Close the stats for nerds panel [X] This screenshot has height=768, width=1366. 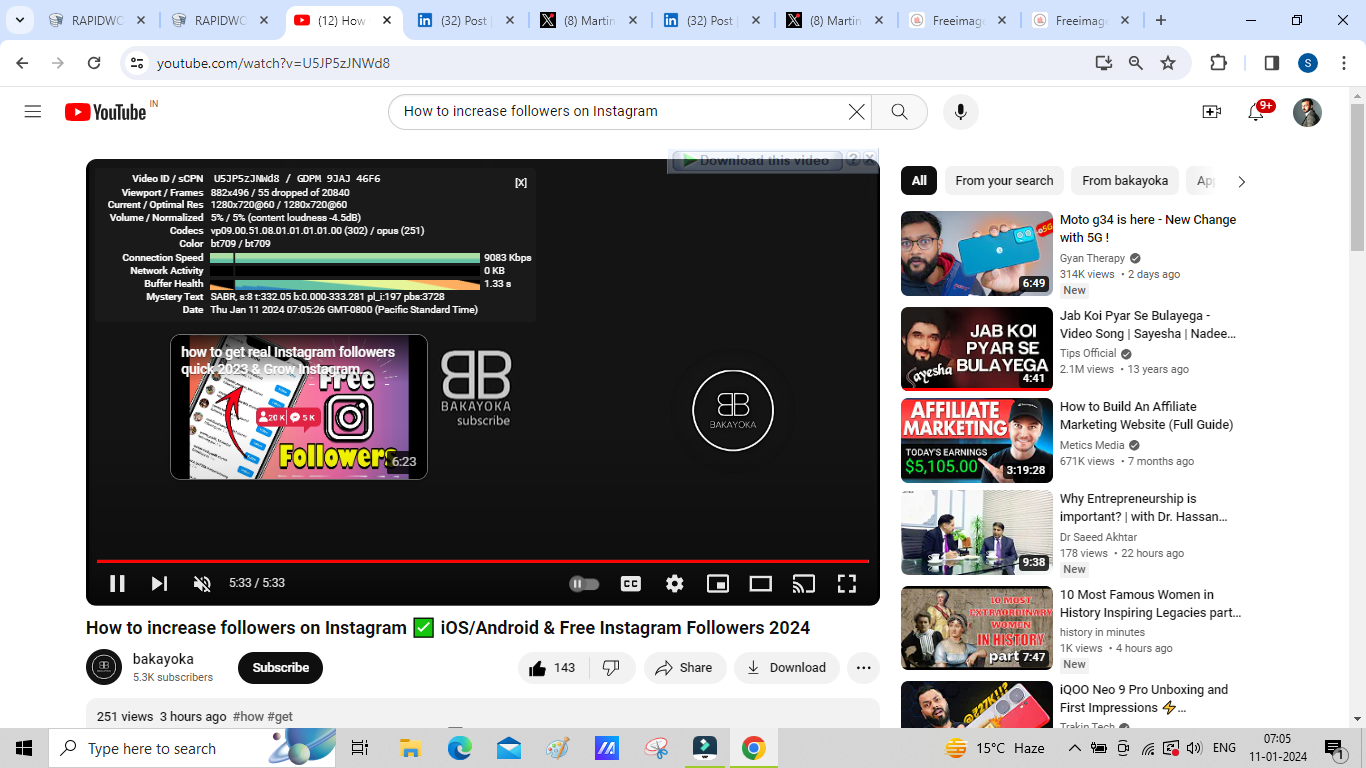(x=521, y=182)
